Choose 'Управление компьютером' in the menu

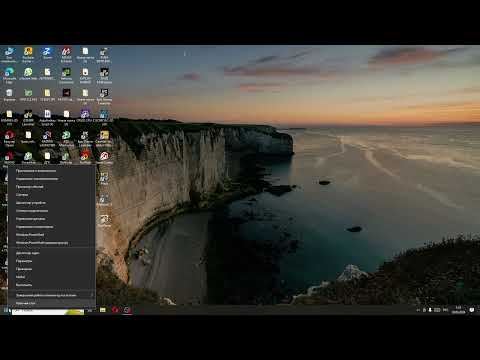(52, 227)
